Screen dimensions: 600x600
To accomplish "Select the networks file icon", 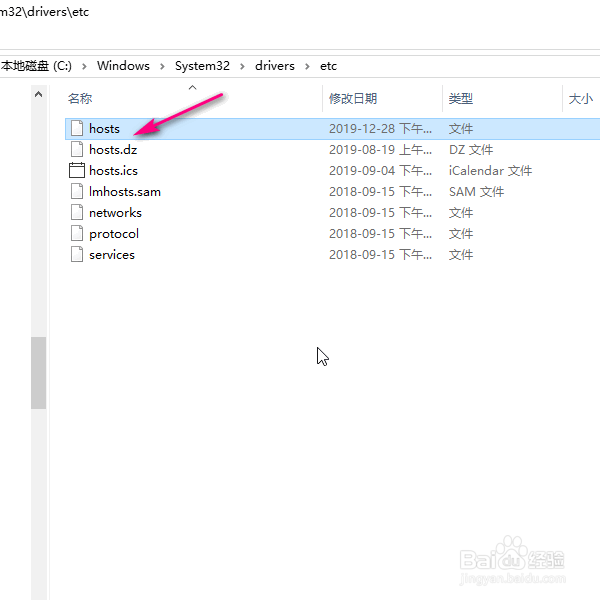I will (77, 213).
